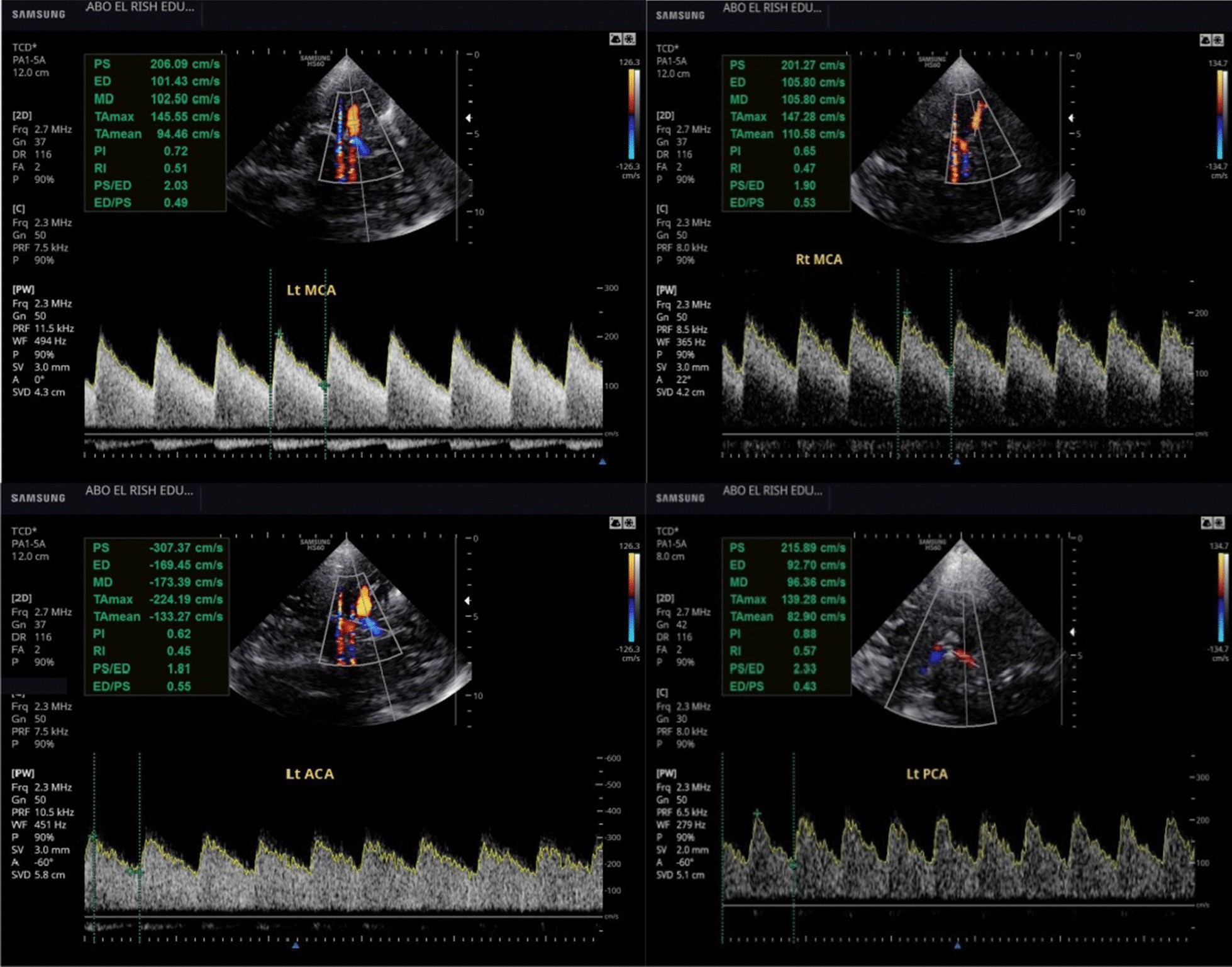Click the blue sweep marker under Rt MCA waveform

tap(957, 462)
